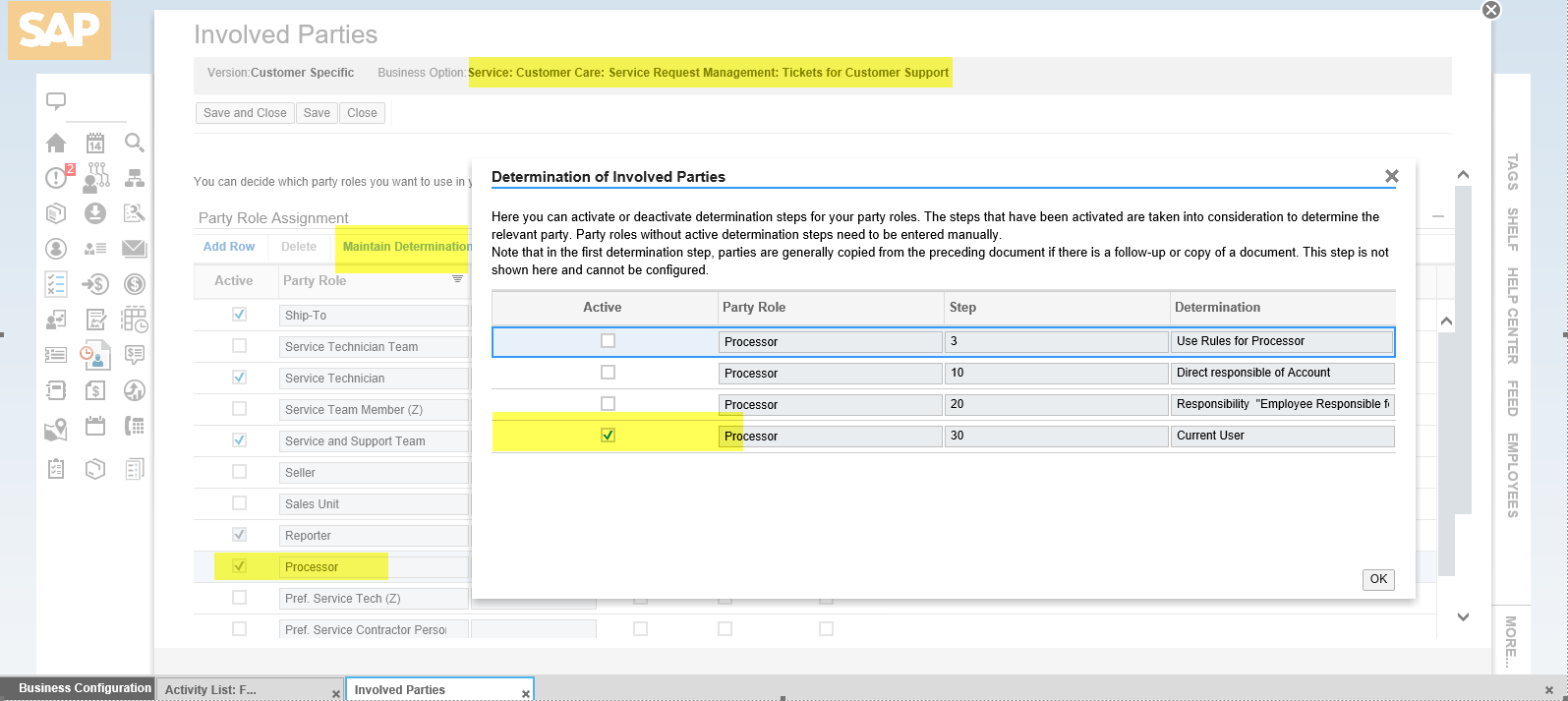Image resolution: width=1568 pixels, height=701 pixels.
Task: Open the calendar icon showing 14
Action: 95,143
